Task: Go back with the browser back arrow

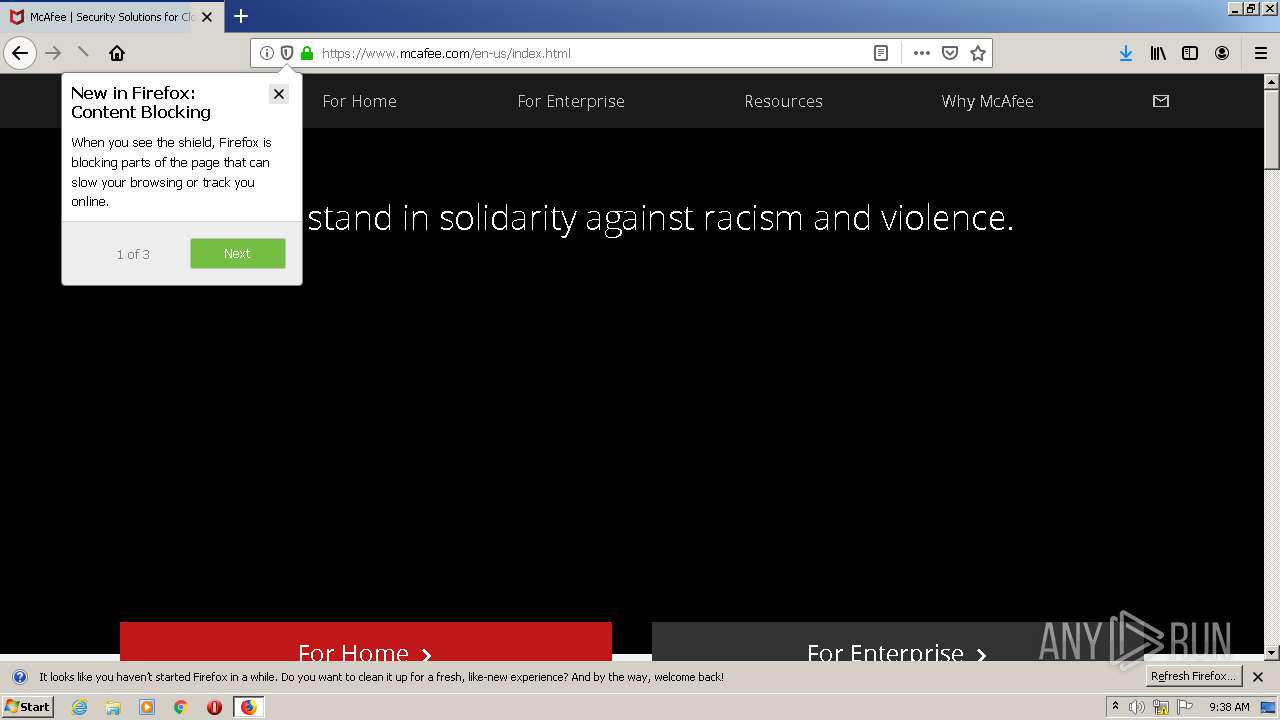Action: point(20,53)
